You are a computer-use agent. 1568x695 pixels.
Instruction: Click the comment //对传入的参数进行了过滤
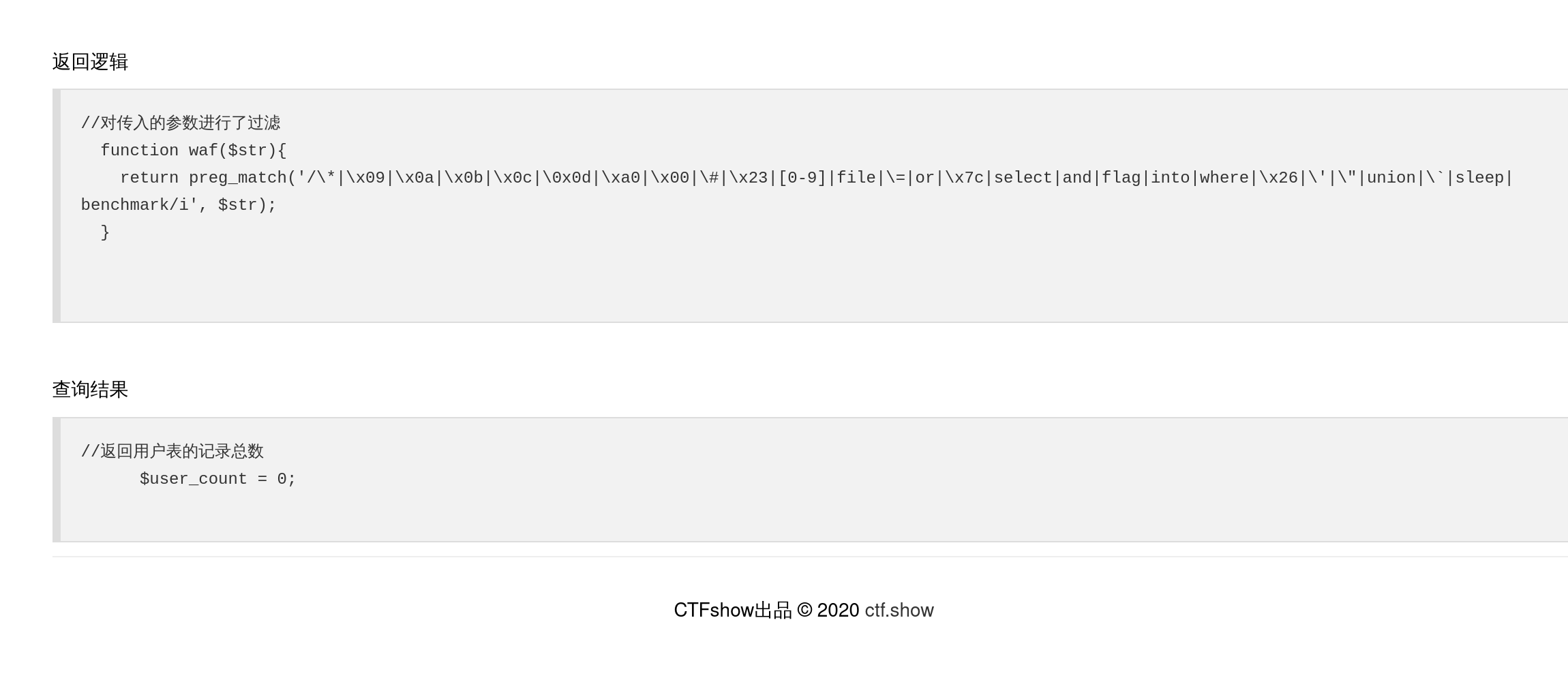click(181, 123)
